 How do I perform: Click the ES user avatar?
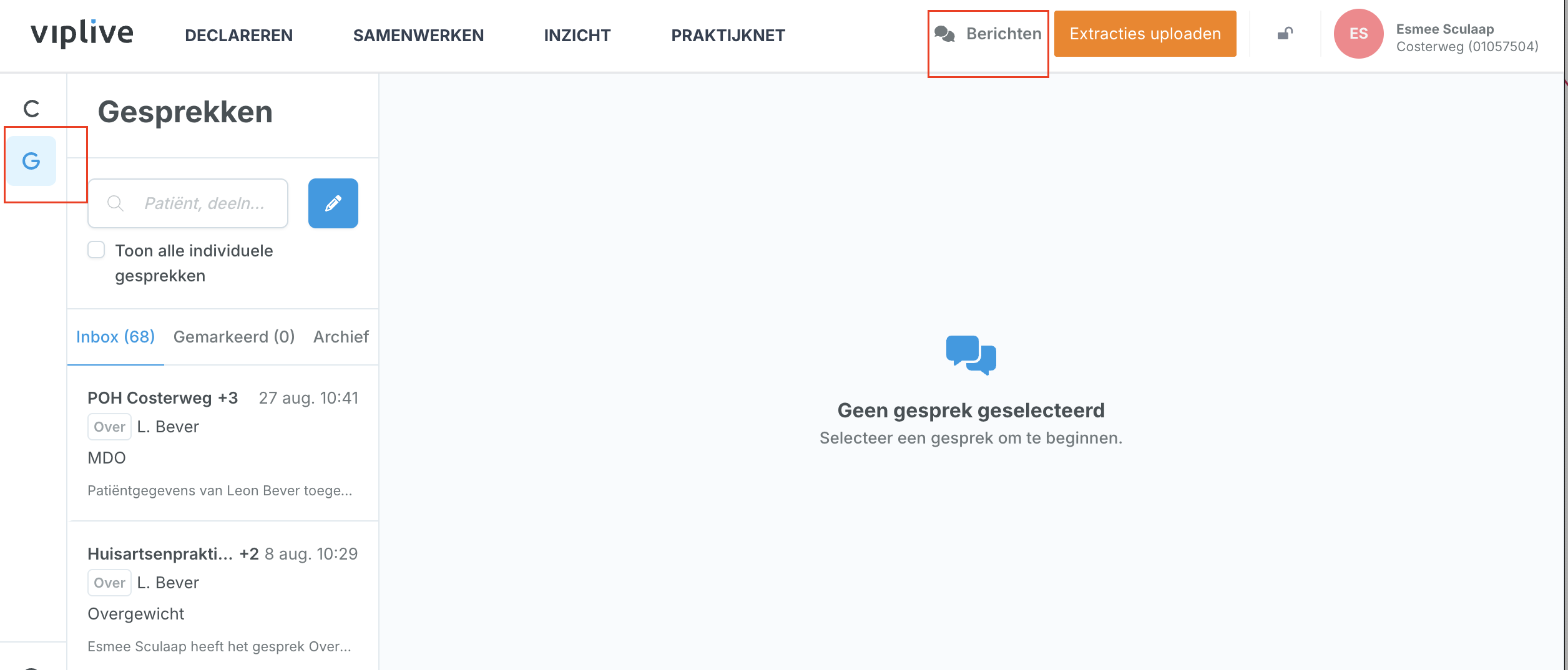tap(1358, 34)
